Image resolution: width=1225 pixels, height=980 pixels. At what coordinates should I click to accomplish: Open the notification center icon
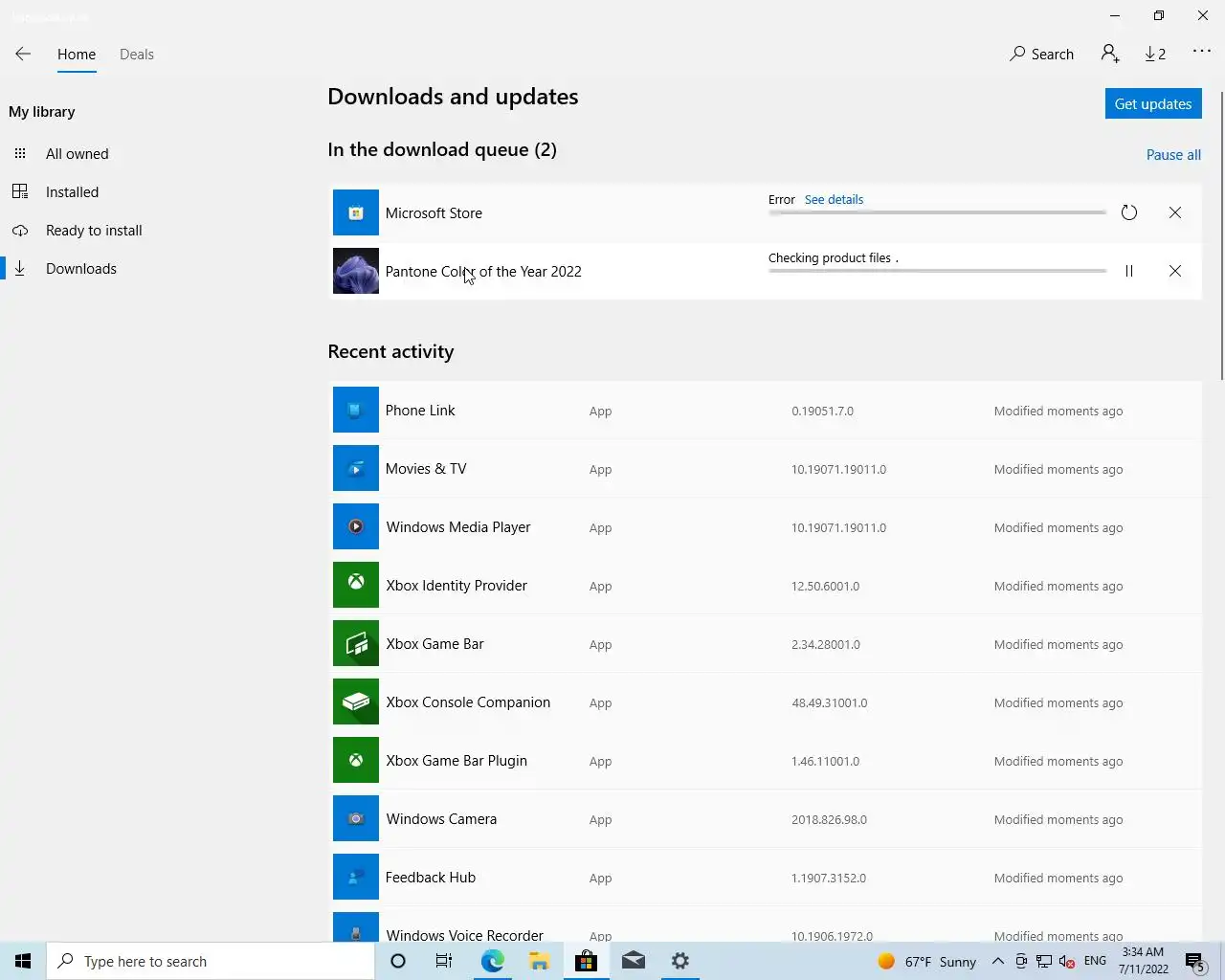(1194, 961)
